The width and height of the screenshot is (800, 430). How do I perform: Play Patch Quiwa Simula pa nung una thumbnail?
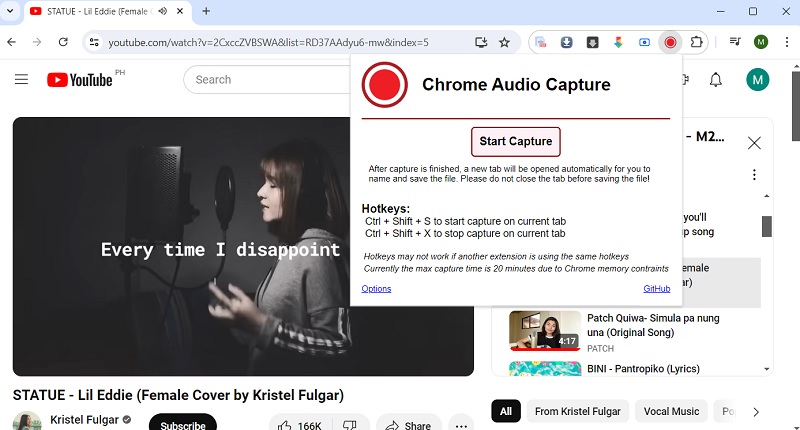click(x=545, y=331)
